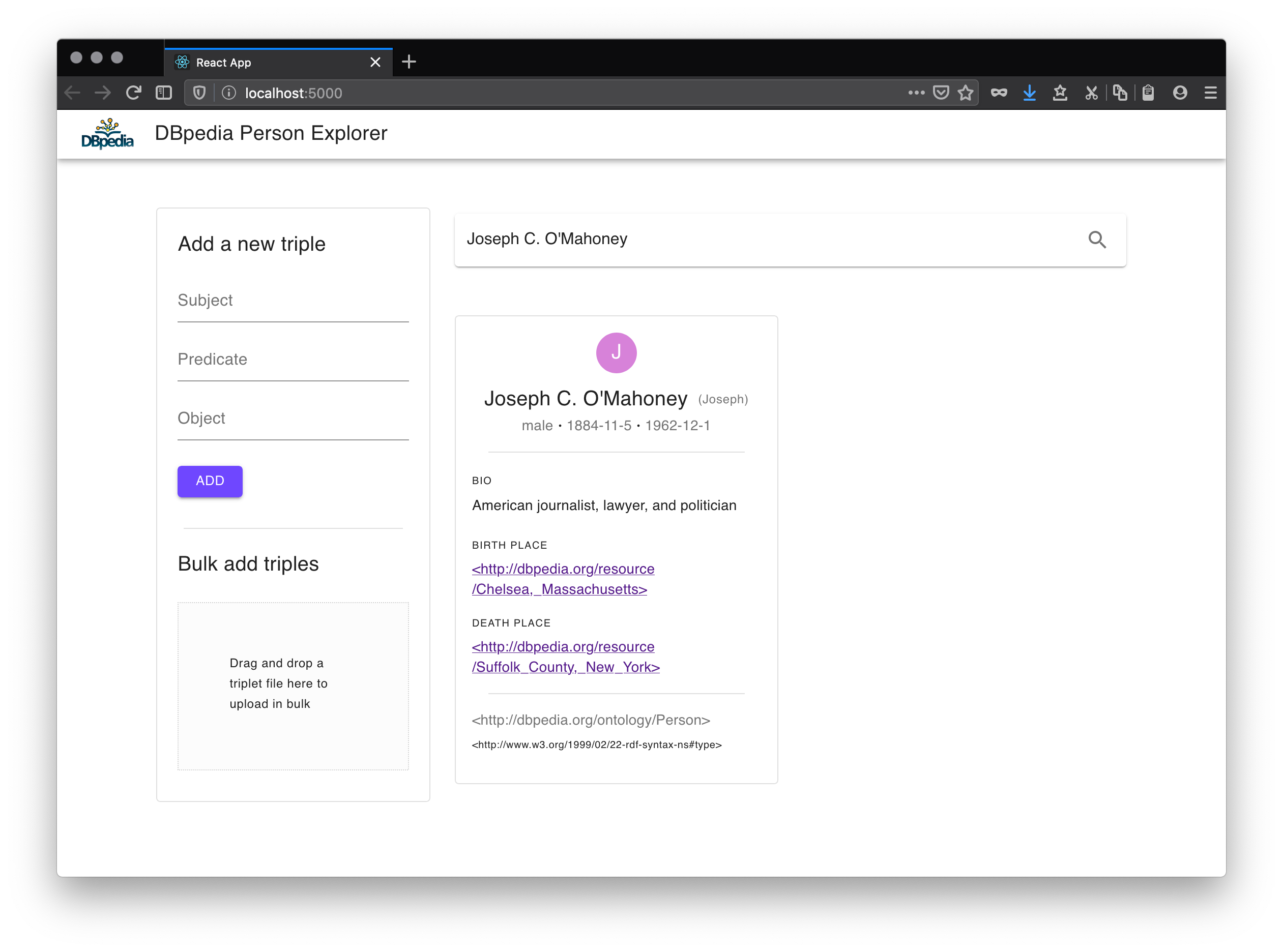The image size is (1283, 952).
Task: Click the bulk triplet file drop zone
Action: (293, 686)
